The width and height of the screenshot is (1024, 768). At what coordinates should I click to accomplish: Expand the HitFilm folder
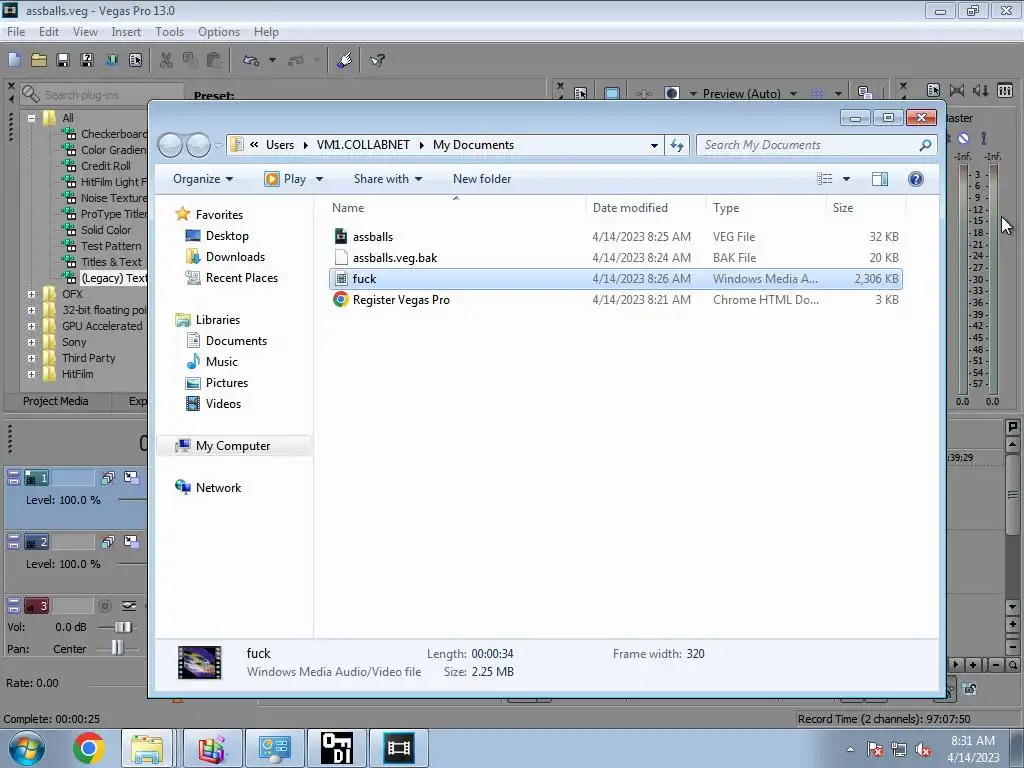pyautogui.click(x=31, y=374)
